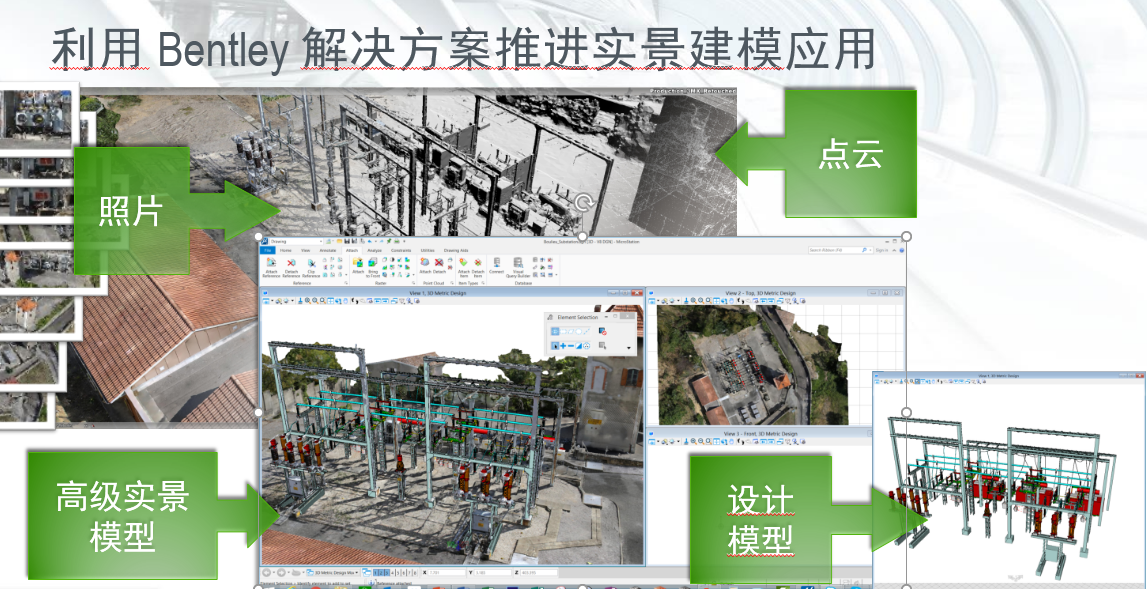Open the Reference group dialog launcher
This screenshot has width=1147, height=589.
tap(345, 282)
